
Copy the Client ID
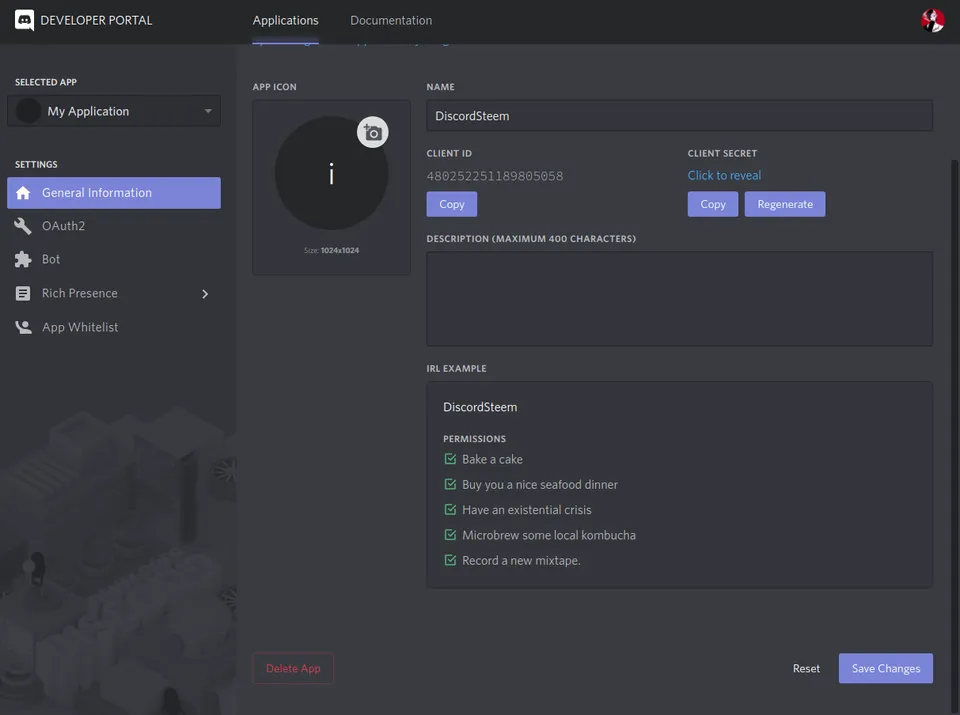[x=452, y=204]
